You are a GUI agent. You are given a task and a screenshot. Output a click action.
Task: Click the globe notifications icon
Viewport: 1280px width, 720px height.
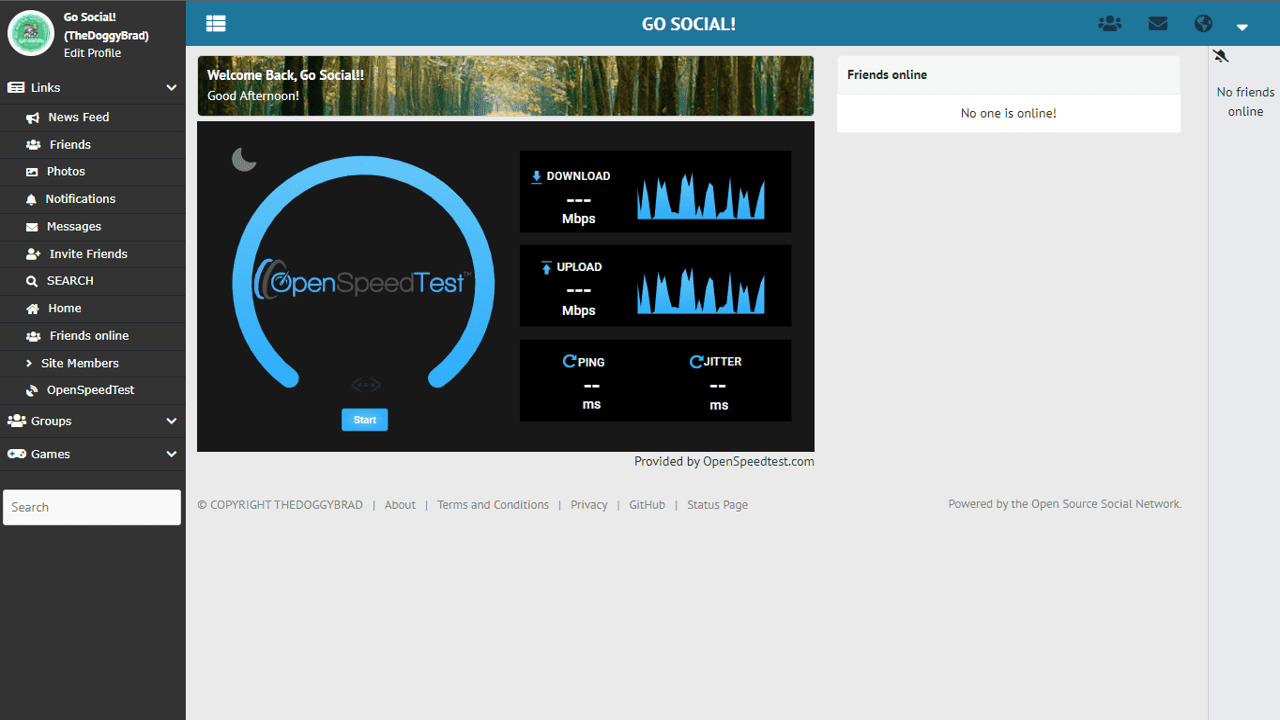coord(1202,23)
